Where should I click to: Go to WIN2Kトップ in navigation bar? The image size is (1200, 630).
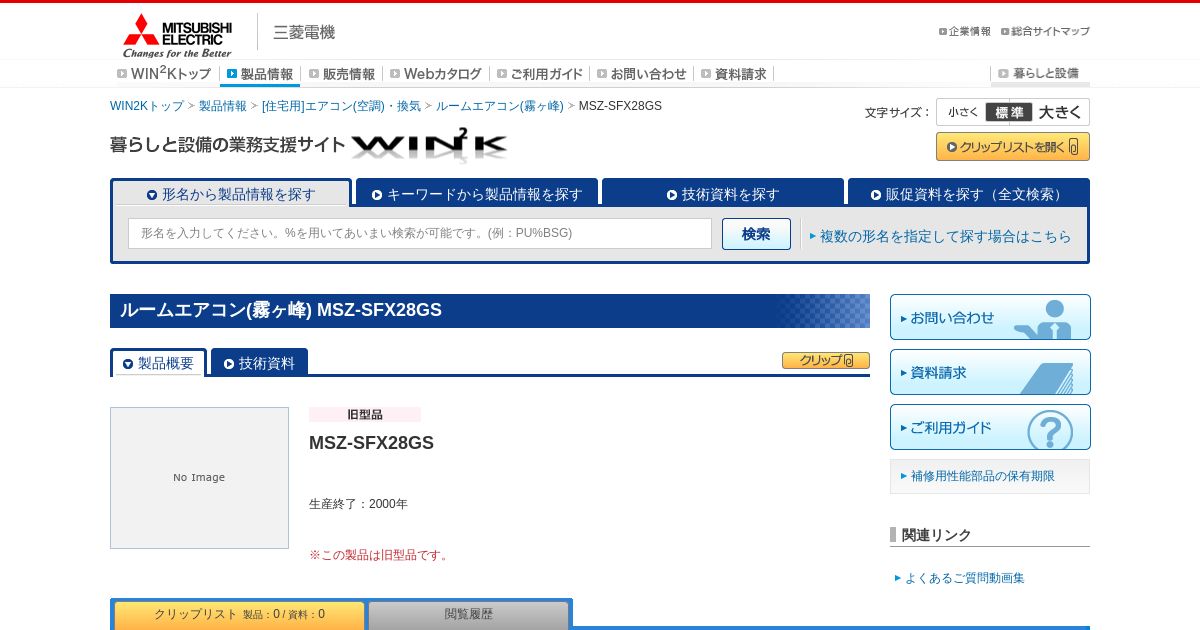[x=164, y=74]
